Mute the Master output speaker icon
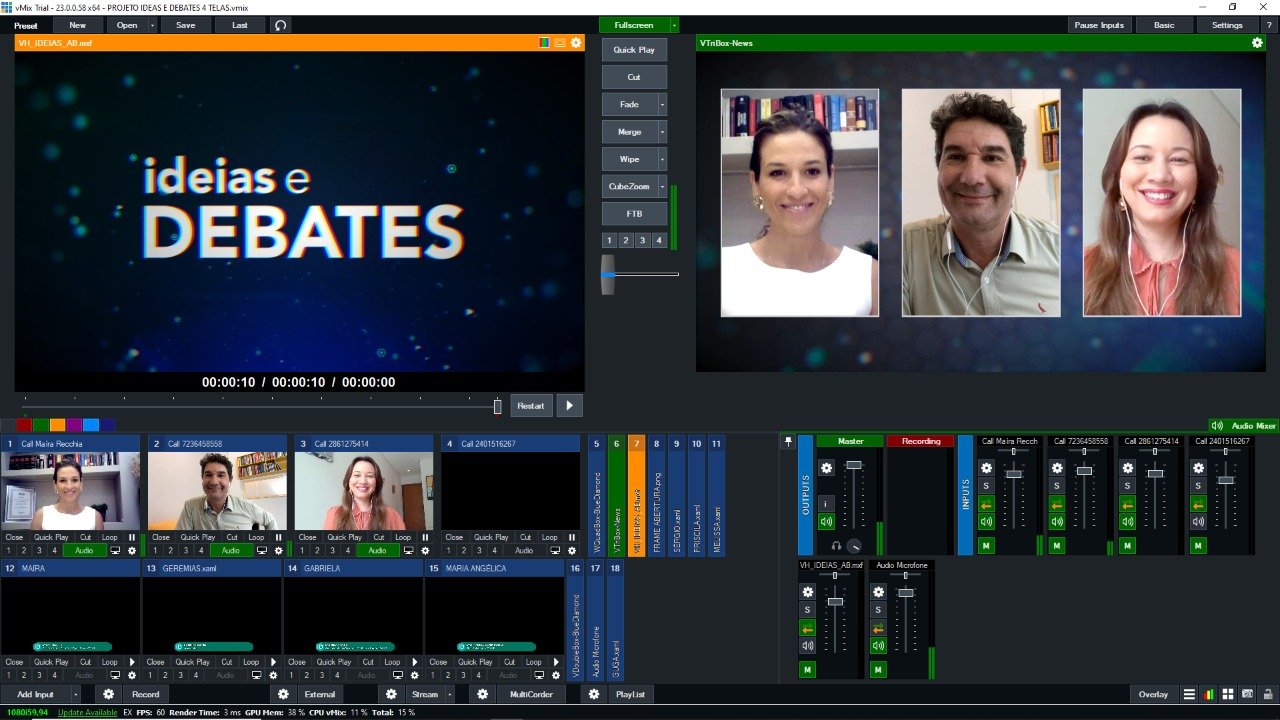 coord(826,521)
